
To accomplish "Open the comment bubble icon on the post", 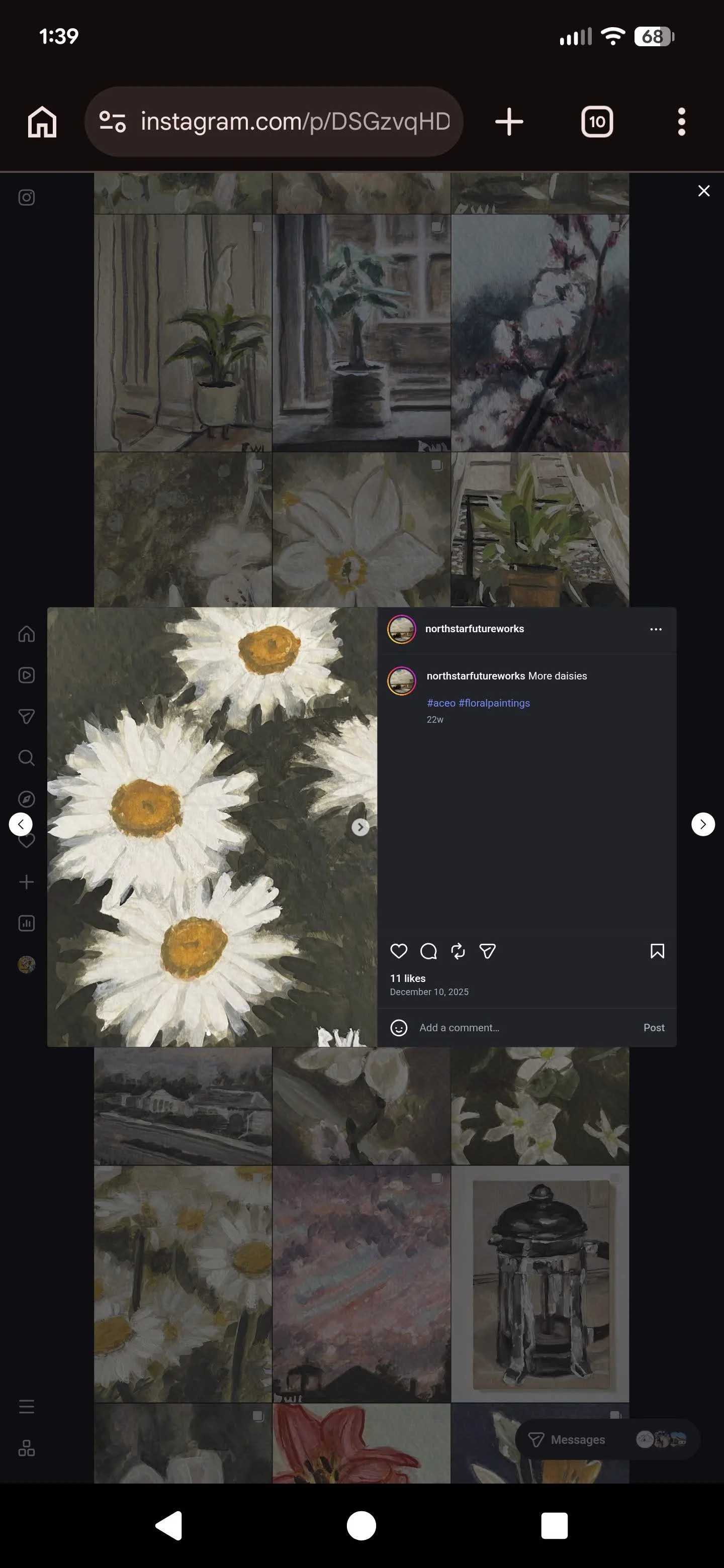I will tap(429, 951).
